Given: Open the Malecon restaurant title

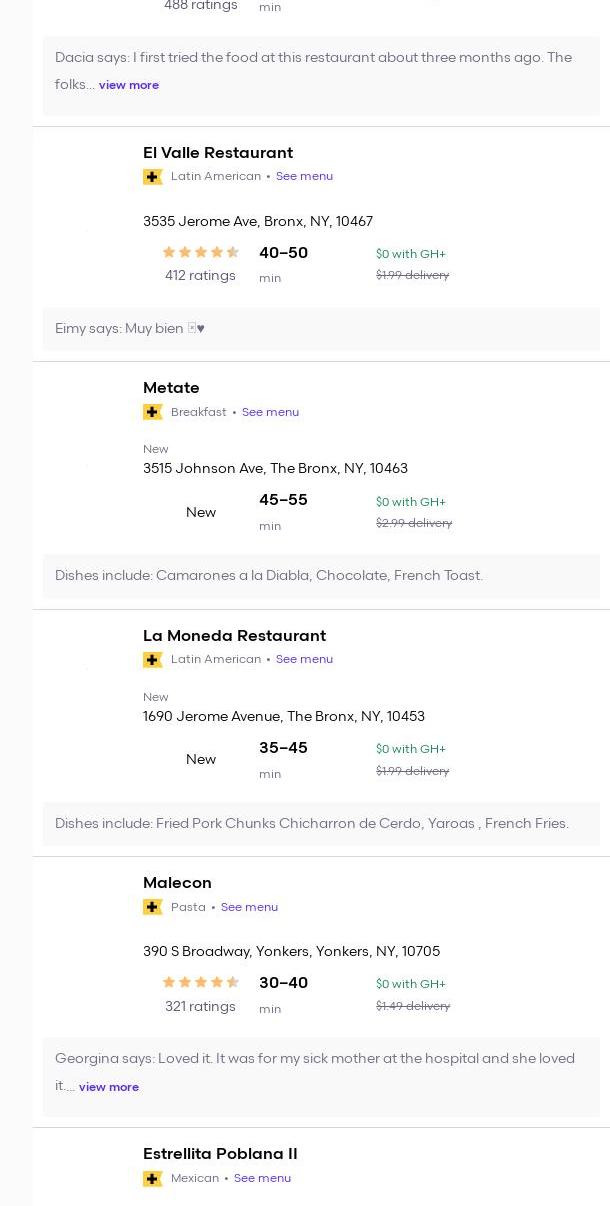Looking at the screenshot, I should point(177,883).
